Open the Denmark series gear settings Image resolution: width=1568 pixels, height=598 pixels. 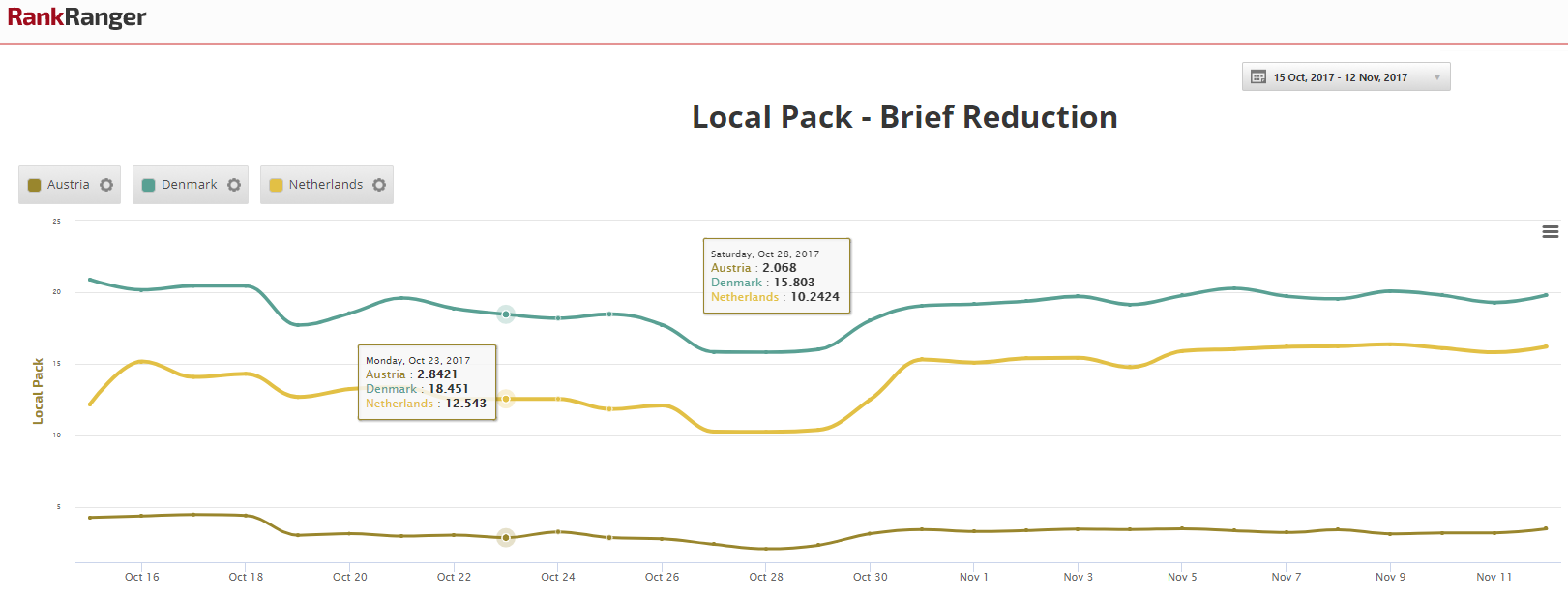[234, 185]
